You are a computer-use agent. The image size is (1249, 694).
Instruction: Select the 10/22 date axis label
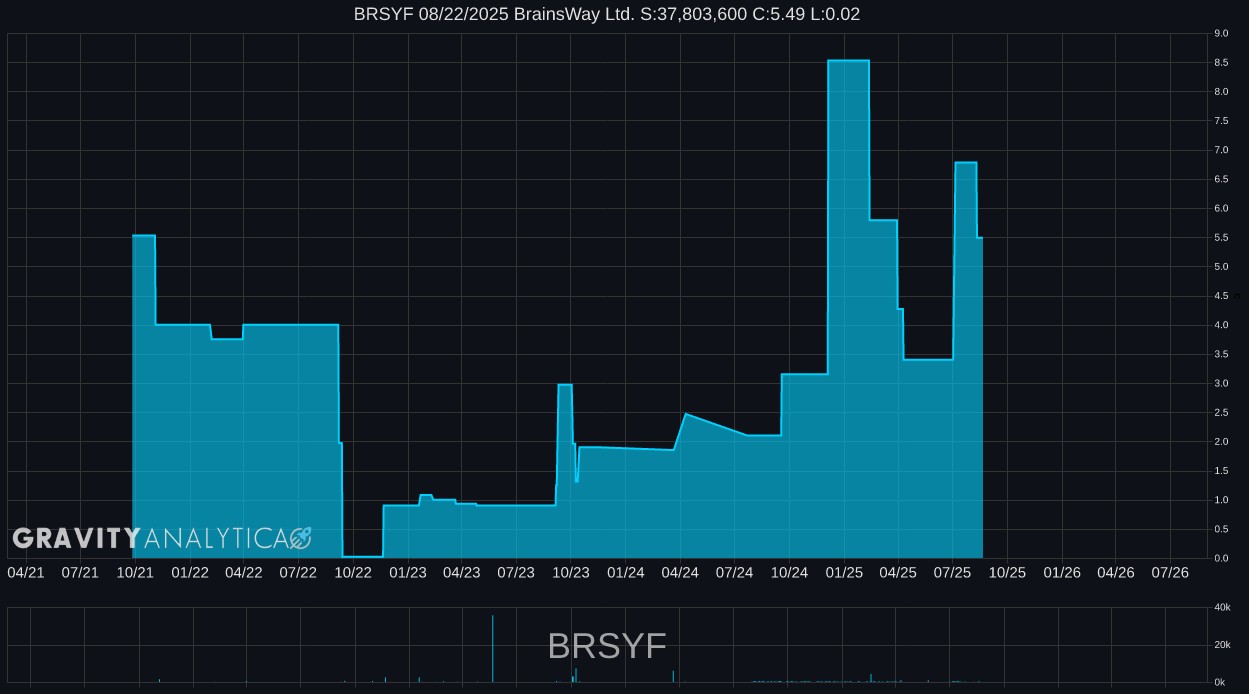(x=353, y=572)
